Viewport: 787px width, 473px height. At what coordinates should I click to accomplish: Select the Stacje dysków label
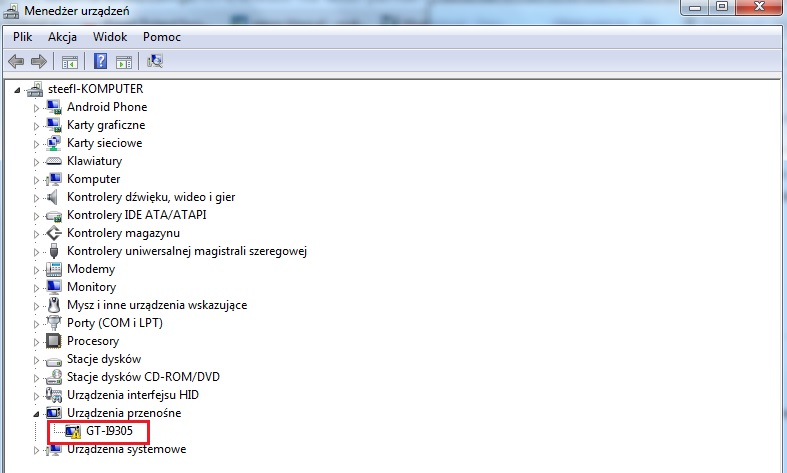point(104,359)
